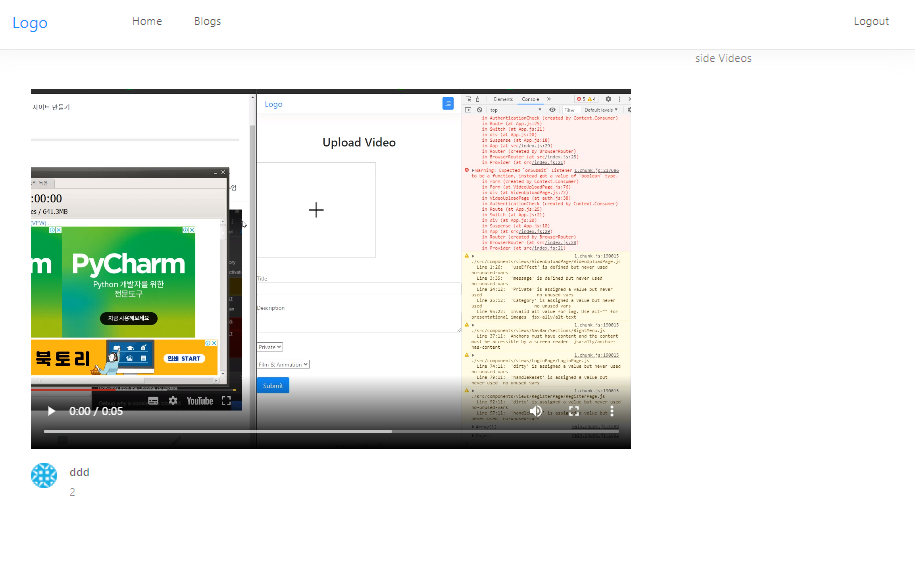915x581 pixels.
Task: Open the Blogs menu item
Action: click(207, 21)
